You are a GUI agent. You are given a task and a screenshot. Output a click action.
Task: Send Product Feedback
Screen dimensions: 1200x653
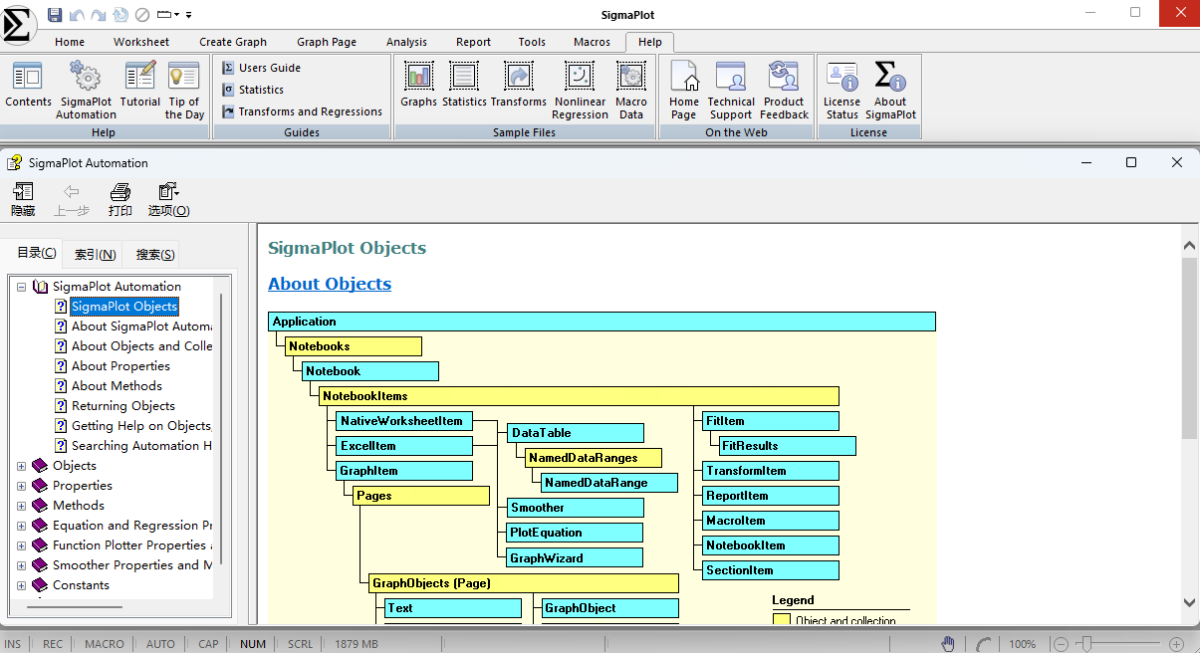[784, 90]
